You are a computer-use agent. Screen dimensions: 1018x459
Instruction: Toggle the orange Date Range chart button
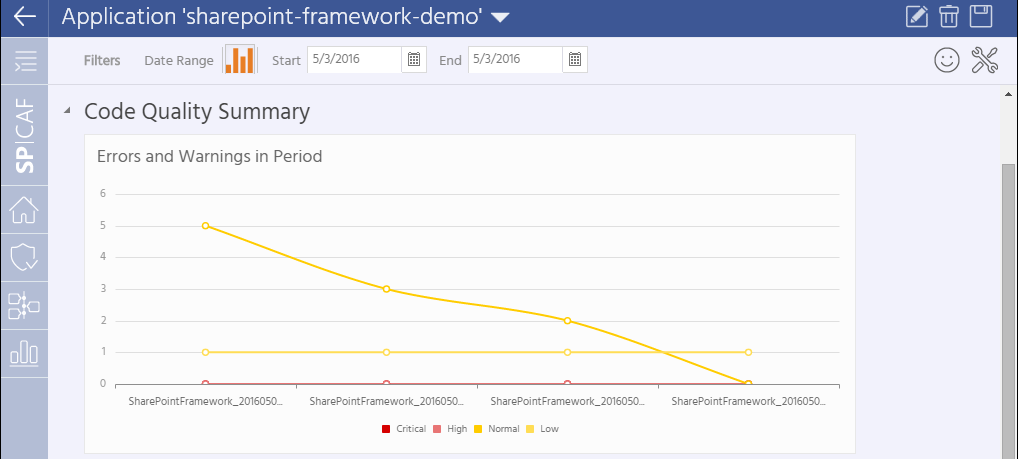pyautogui.click(x=240, y=60)
